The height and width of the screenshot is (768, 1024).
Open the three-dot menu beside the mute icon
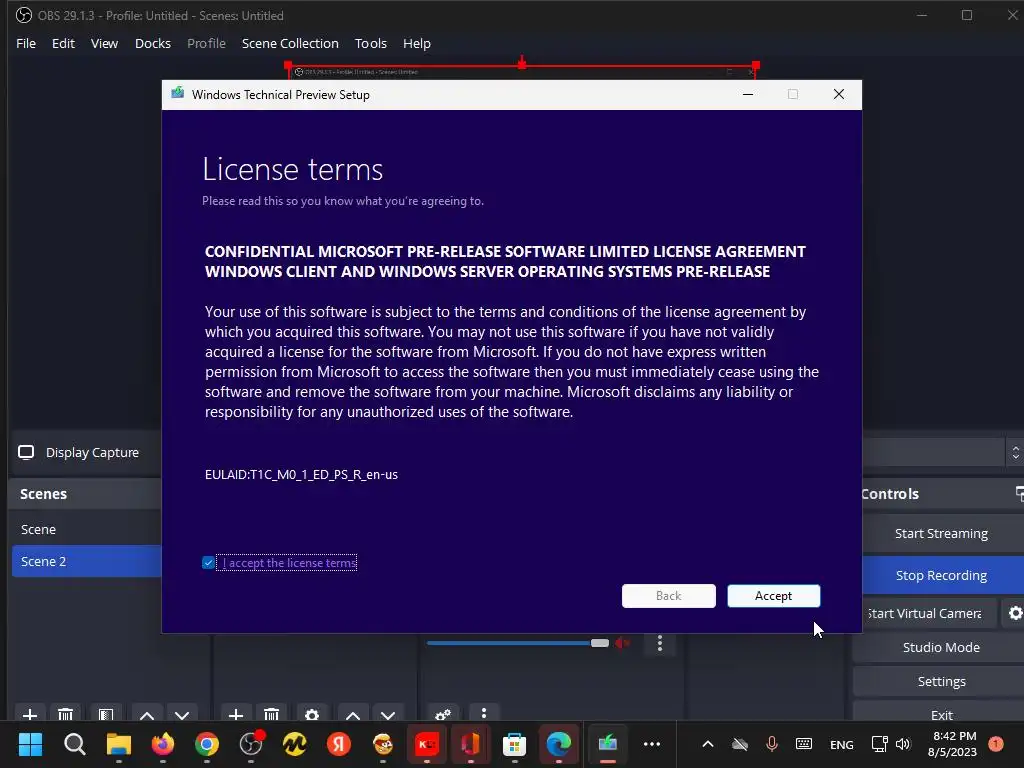660,643
